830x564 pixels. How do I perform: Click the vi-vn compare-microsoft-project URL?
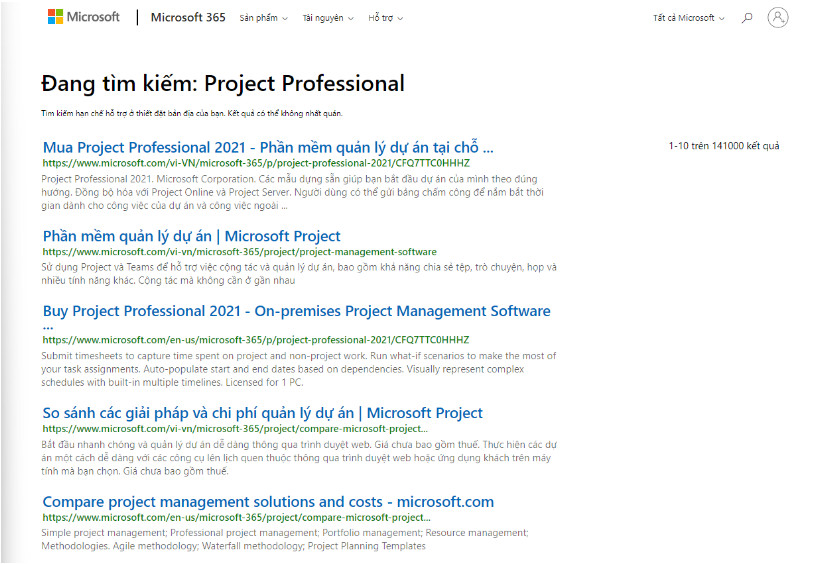(235, 429)
